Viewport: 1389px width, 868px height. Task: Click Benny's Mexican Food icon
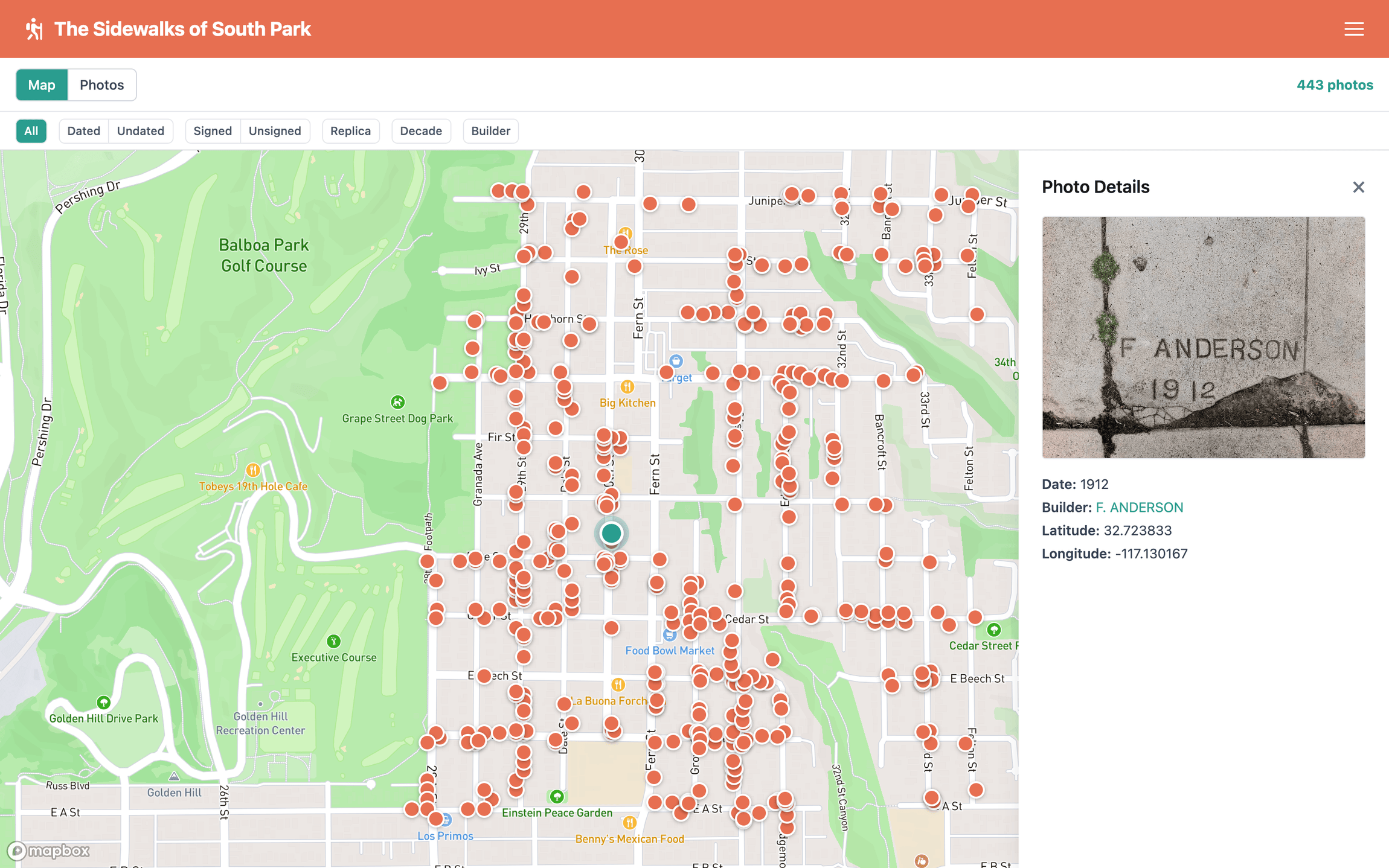[x=629, y=822]
